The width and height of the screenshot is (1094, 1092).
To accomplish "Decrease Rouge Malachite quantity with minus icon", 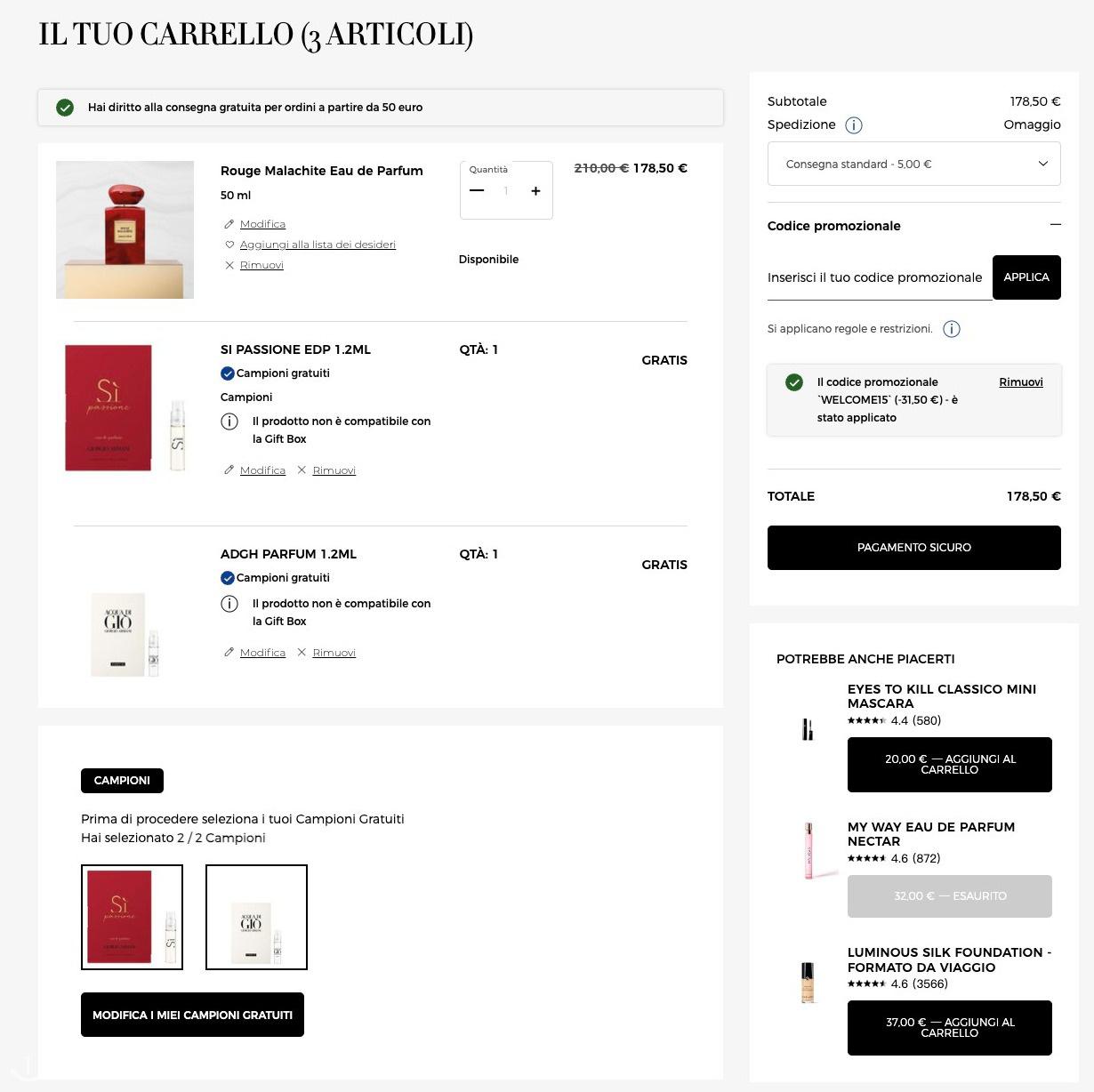I will coord(477,191).
